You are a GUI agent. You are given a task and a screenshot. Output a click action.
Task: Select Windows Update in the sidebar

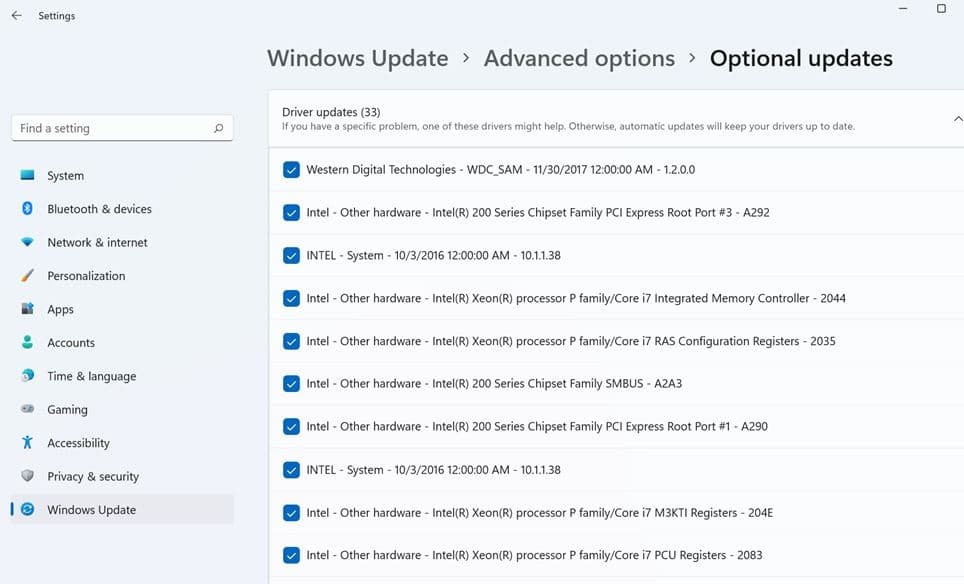click(91, 510)
